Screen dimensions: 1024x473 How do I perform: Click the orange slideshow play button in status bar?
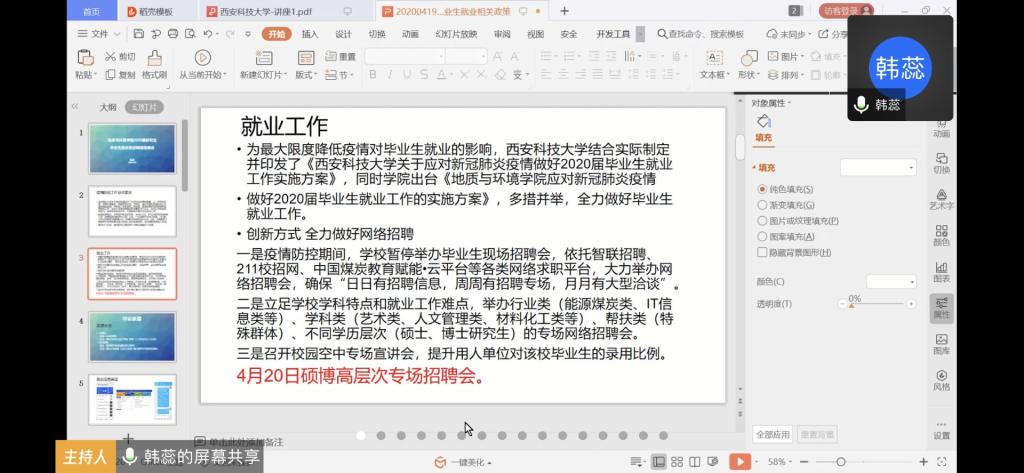(x=740, y=461)
